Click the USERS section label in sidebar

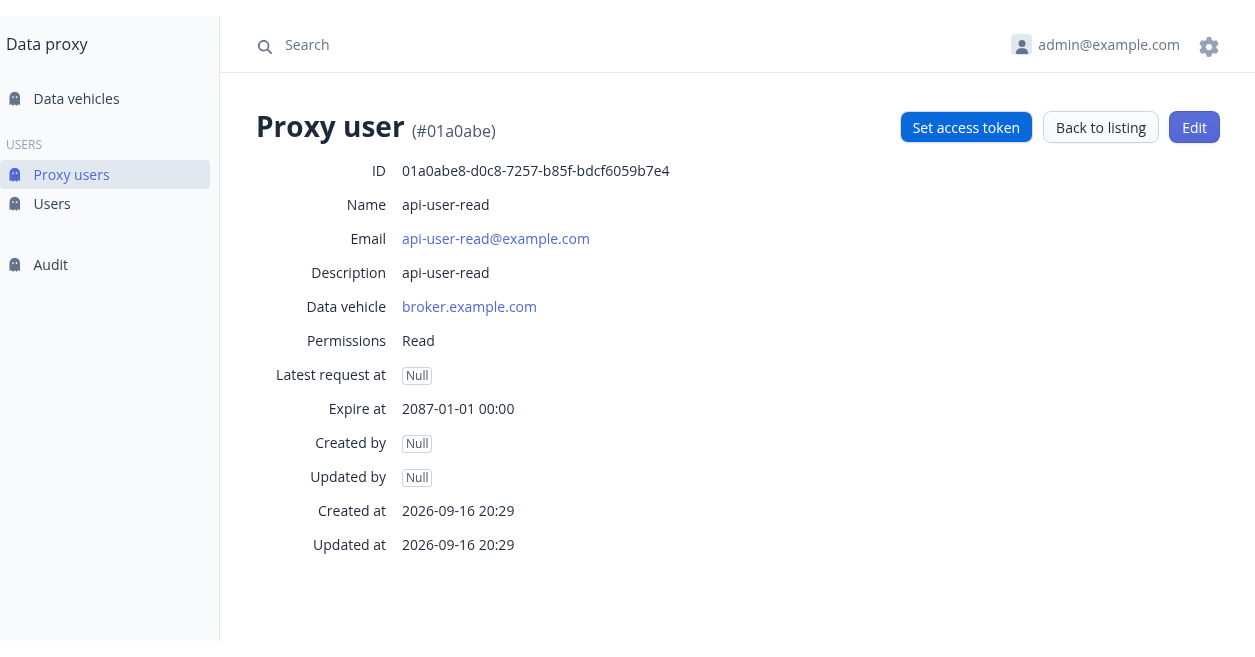click(x=24, y=145)
